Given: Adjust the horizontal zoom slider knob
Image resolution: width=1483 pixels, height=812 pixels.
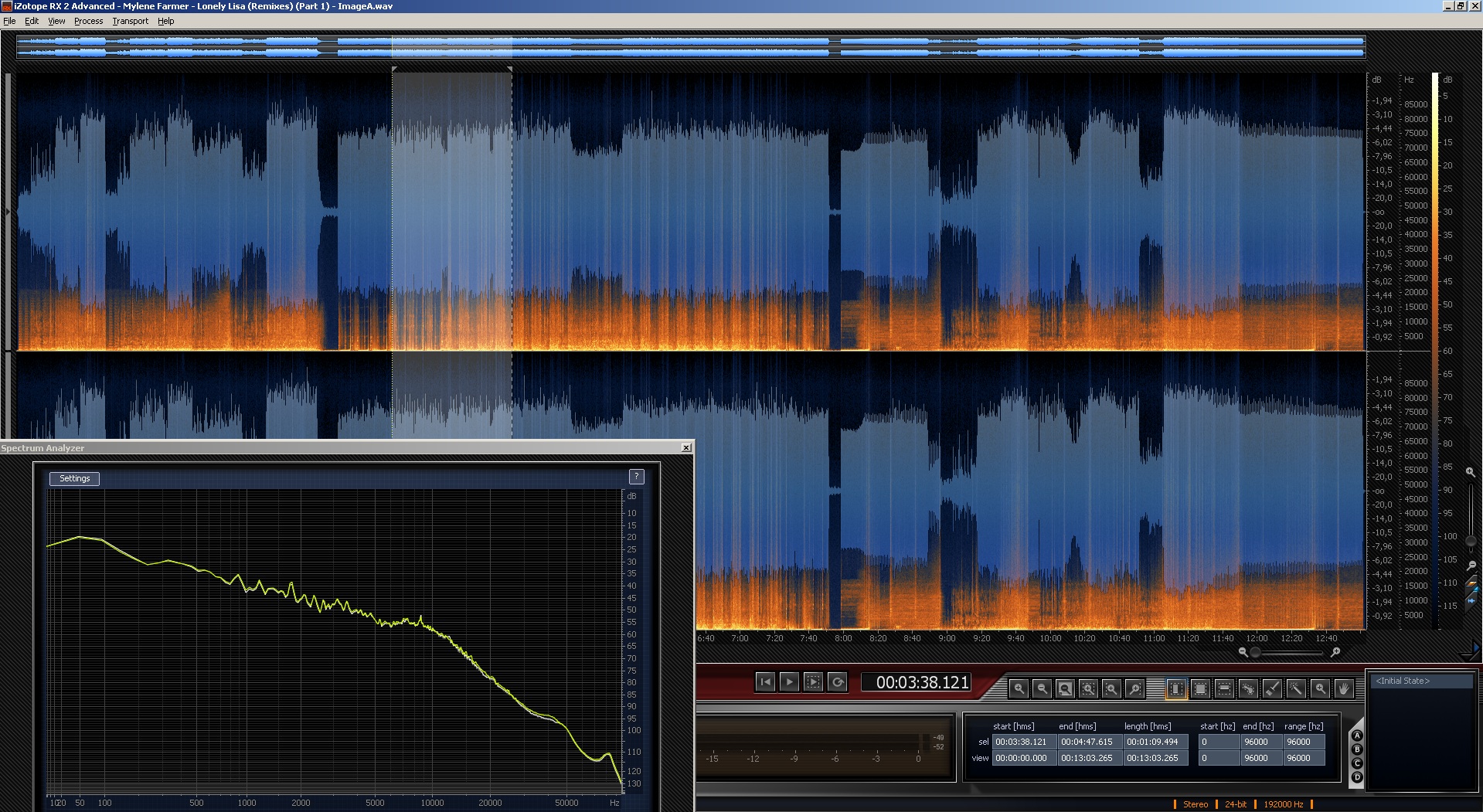Looking at the screenshot, I should [x=1255, y=653].
